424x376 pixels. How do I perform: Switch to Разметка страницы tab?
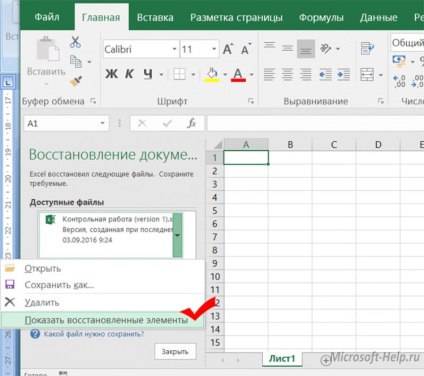click(236, 17)
